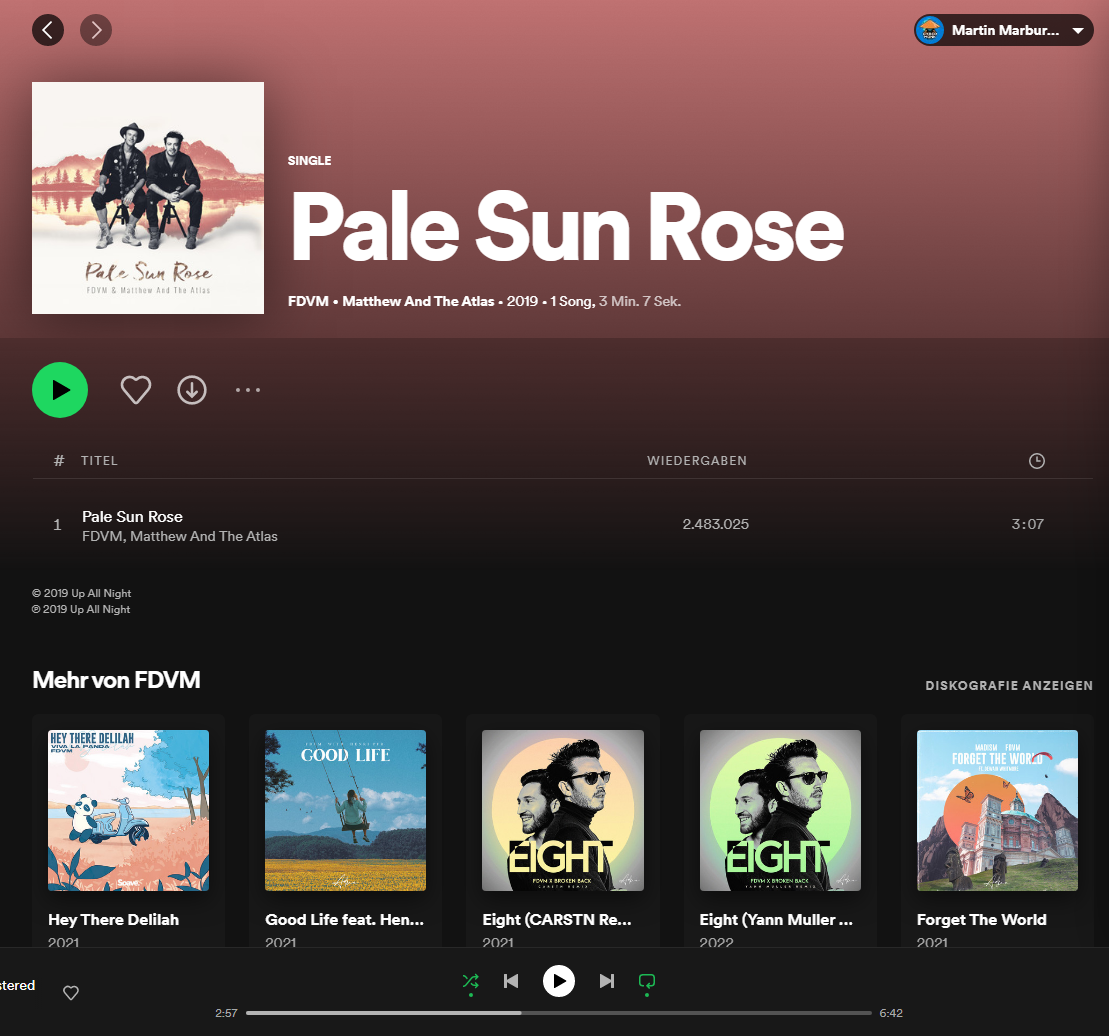
Task: Open FDVM, Matthew And The Atlas track artists
Action: 180,536
